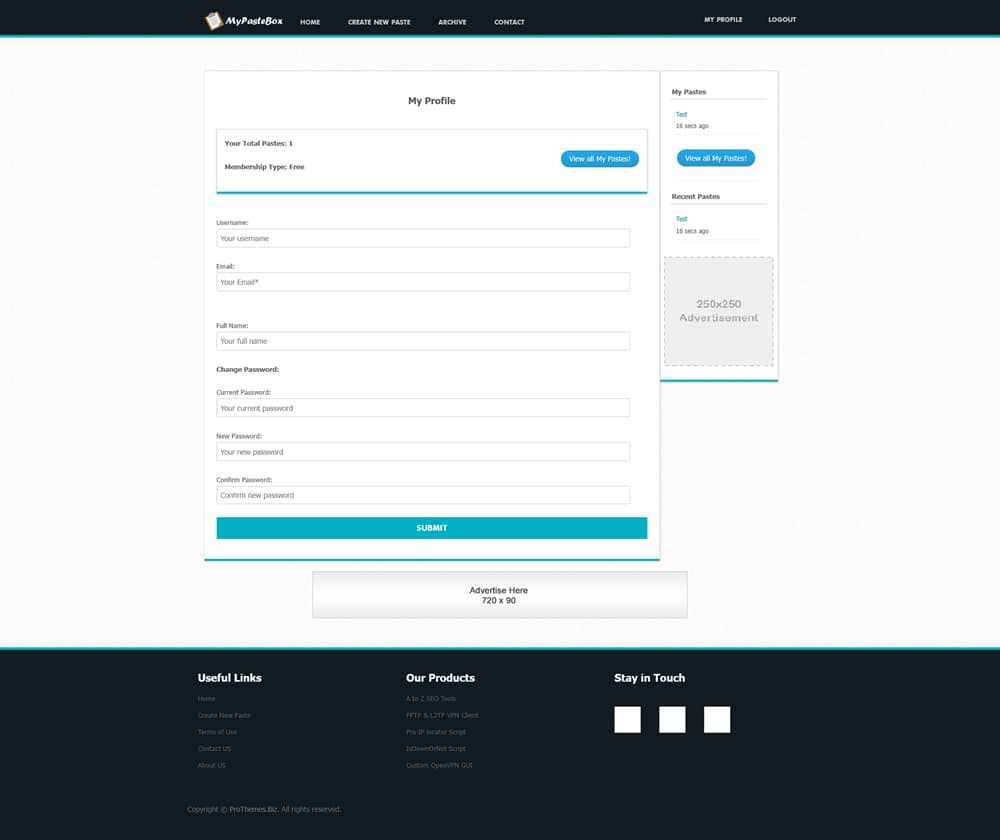This screenshot has width=1000, height=840.
Task: Log out using the Logout link
Action: (x=782, y=20)
